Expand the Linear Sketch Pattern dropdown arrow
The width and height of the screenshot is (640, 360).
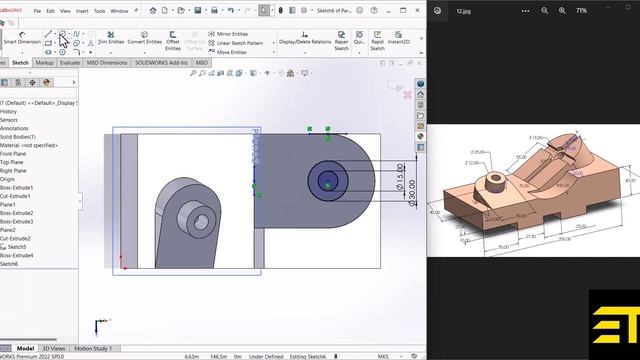[x=273, y=43]
